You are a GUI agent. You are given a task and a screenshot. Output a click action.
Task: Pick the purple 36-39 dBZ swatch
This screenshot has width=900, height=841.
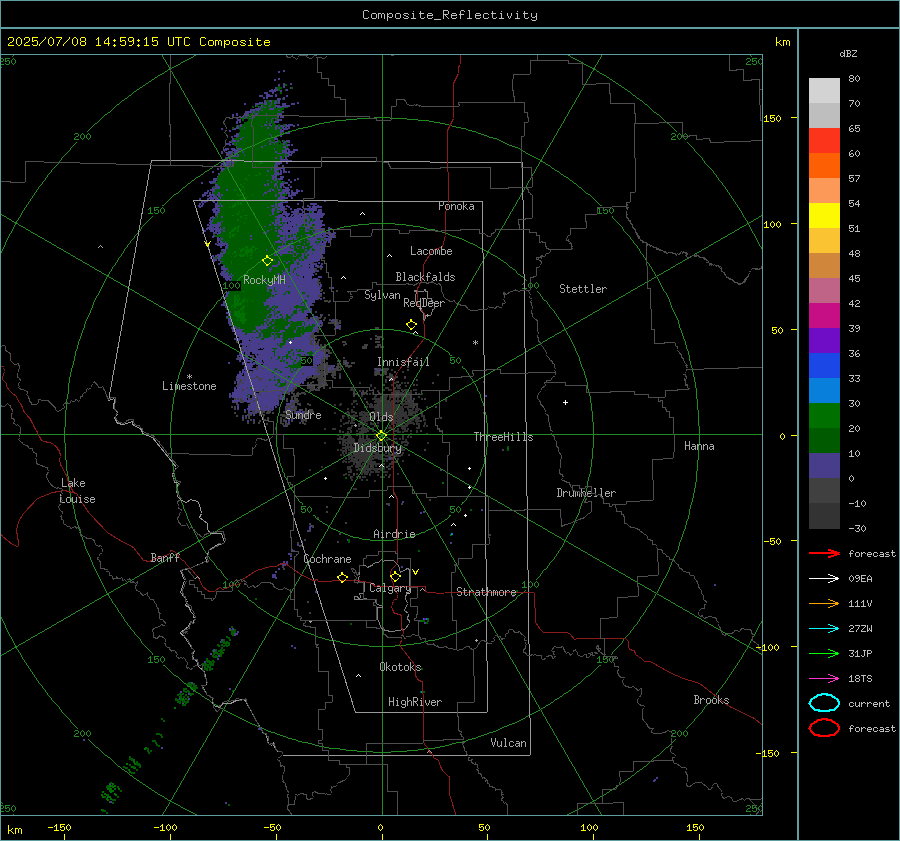[x=824, y=341]
